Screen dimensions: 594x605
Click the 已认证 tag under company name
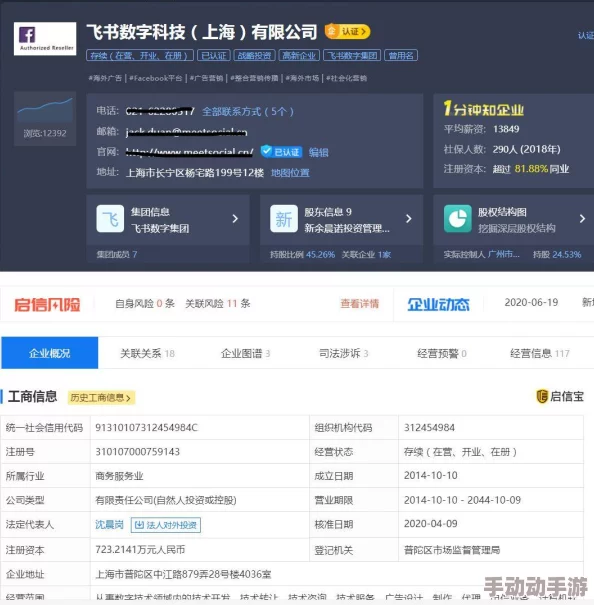(213, 56)
